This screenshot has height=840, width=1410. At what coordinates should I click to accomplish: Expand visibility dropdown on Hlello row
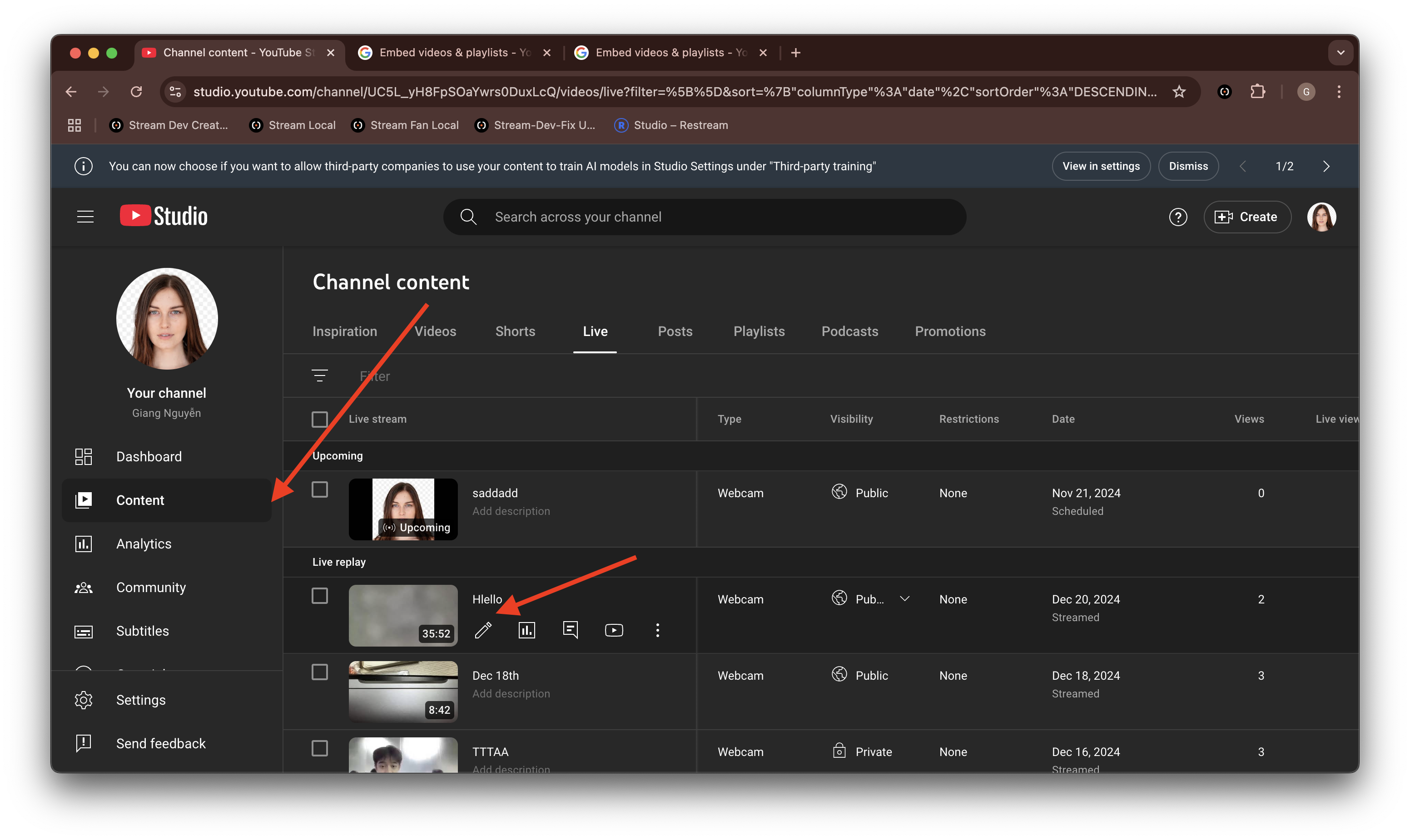click(x=904, y=598)
